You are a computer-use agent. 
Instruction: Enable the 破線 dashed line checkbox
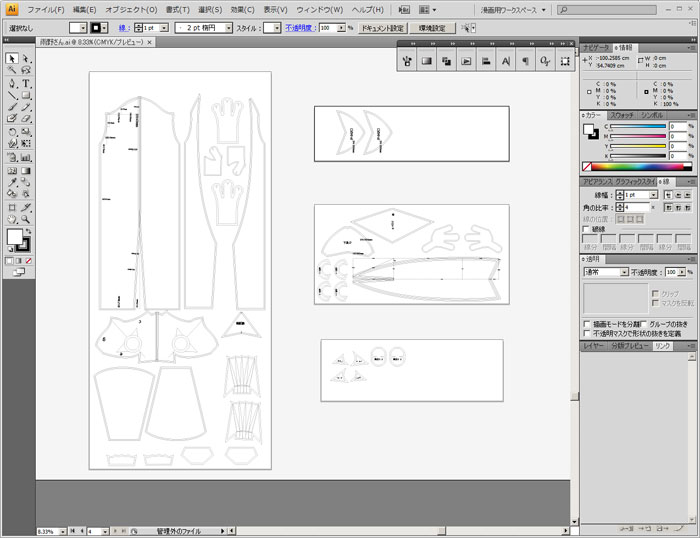pos(587,229)
